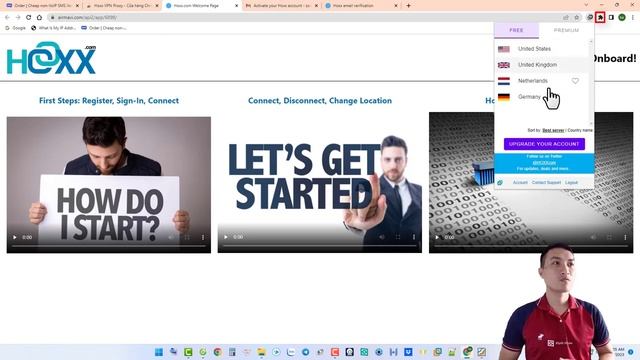Open 'What Is My IP Addr...' bookmark

pyautogui.click(x=53, y=28)
